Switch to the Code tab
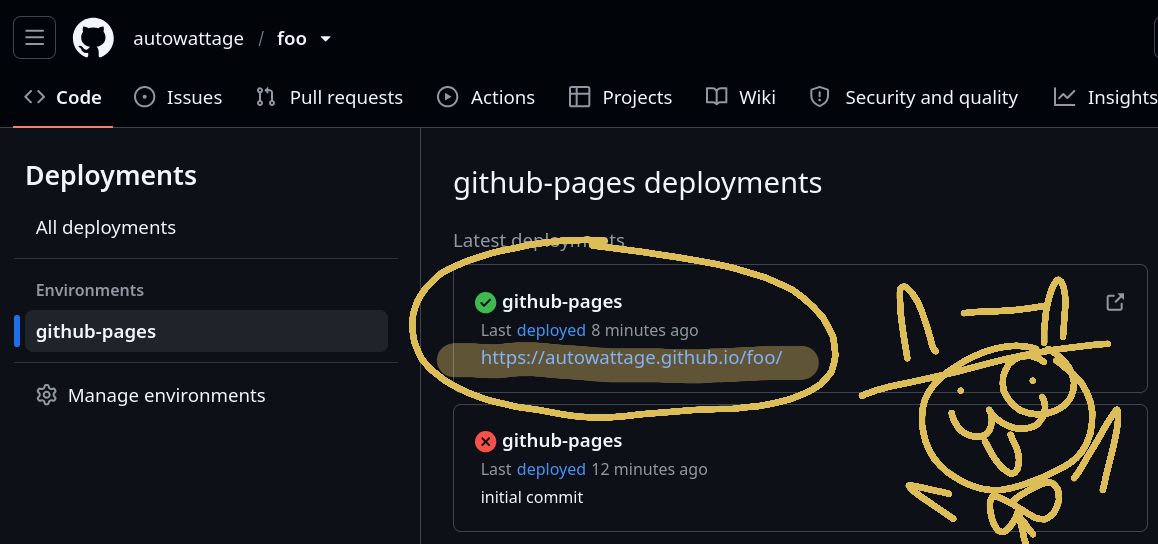Image resolution: width=1158 pixels, height=544 pixels. click(x=63, y=97)
